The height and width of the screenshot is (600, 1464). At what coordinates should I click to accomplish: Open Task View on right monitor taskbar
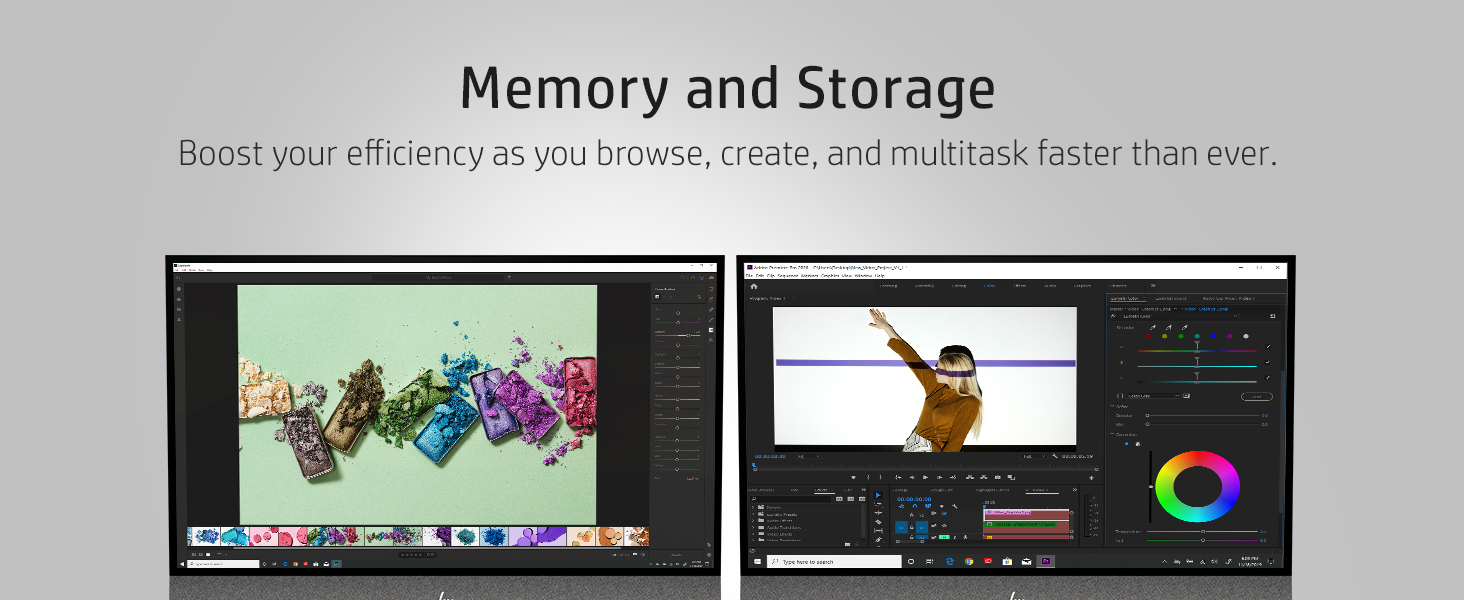click(929, 561)
